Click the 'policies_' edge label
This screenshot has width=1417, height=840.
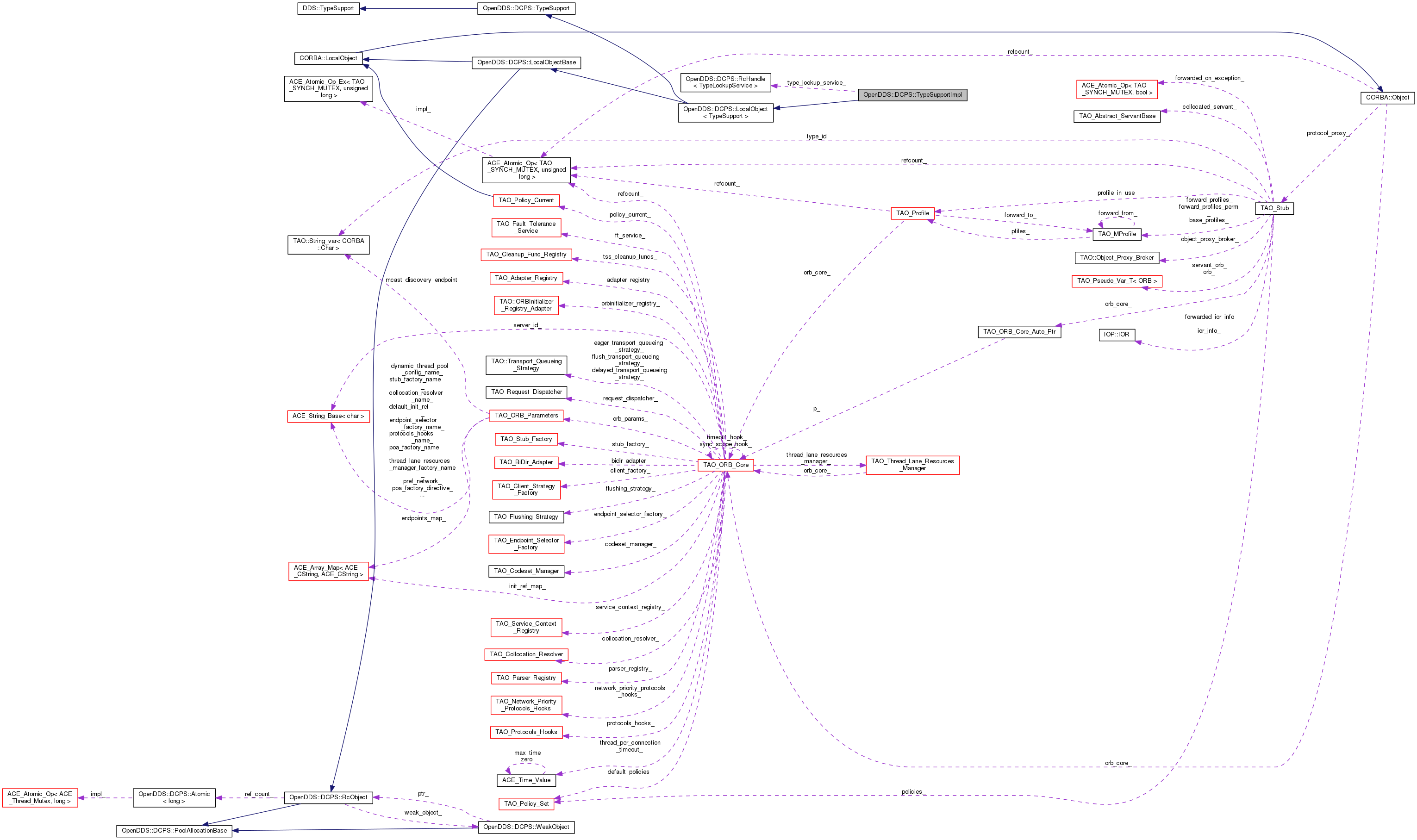tap(913, 792)
